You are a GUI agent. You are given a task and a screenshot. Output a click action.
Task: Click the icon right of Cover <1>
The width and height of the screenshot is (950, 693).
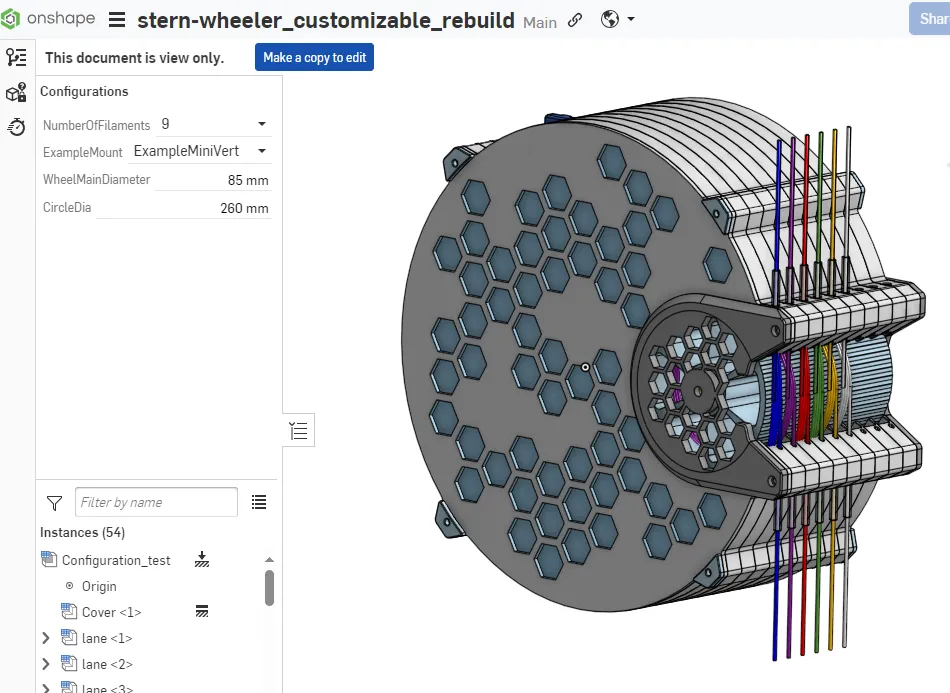201,612
